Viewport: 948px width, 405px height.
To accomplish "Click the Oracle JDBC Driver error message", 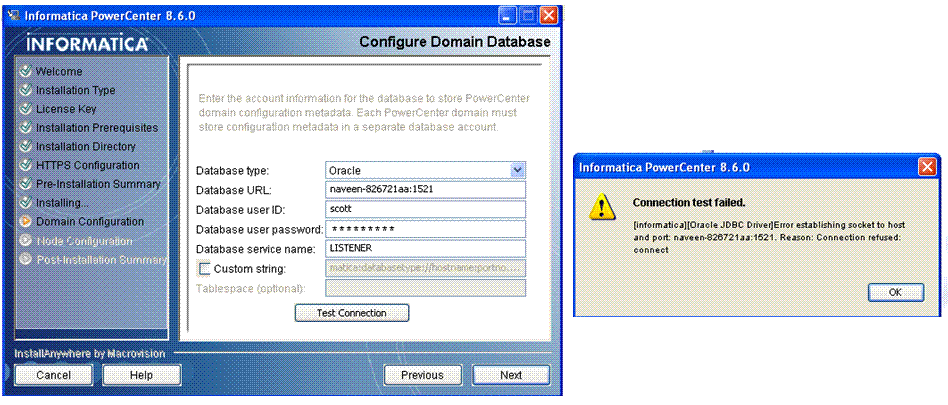I will pyautogui.click(x=768, y=236).
